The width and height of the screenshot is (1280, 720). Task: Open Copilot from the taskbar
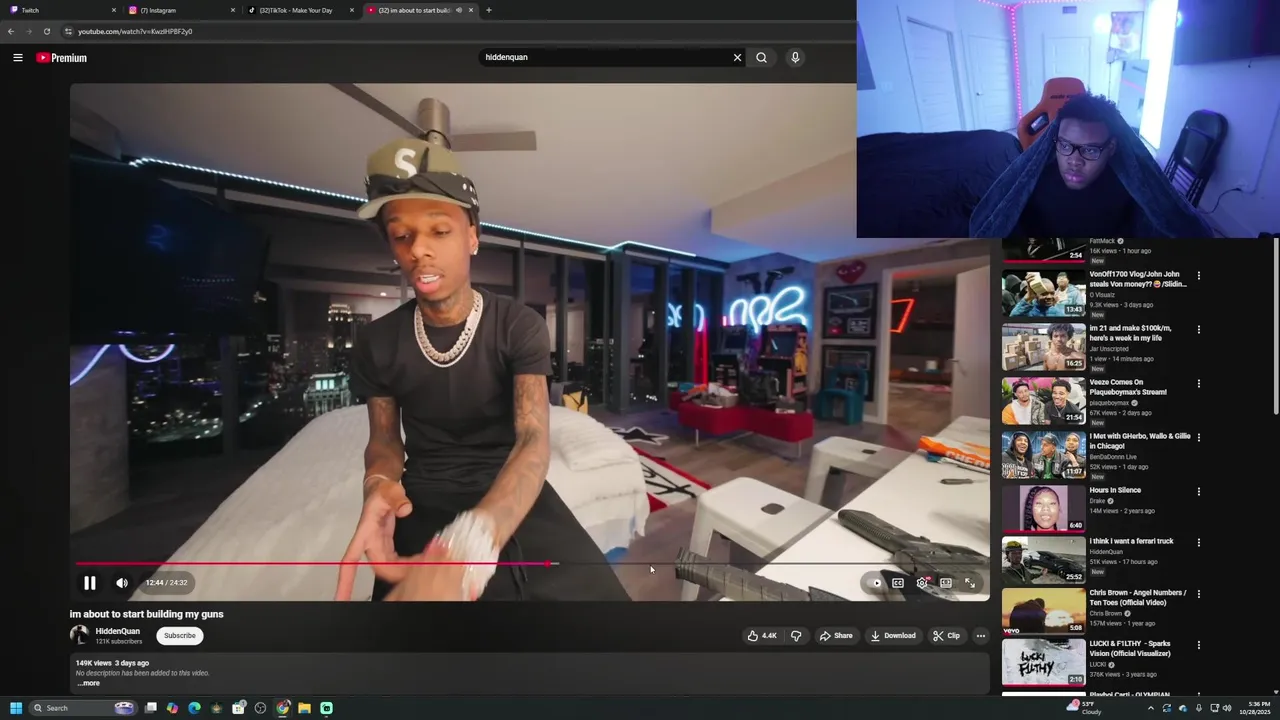pyautogui.click(x=173, y=708)
